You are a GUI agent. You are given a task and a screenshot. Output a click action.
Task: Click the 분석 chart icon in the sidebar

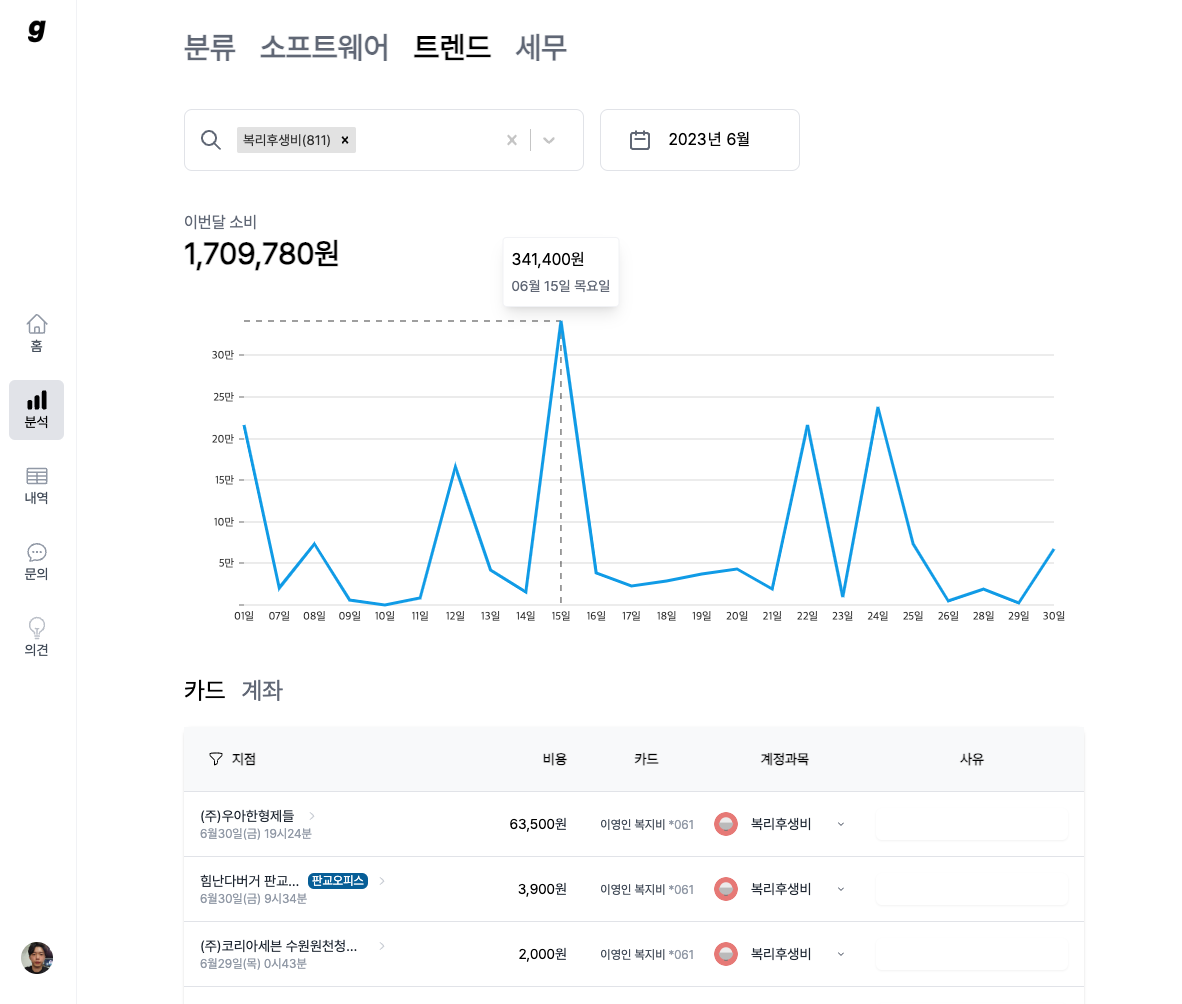[x=36, y=402]
